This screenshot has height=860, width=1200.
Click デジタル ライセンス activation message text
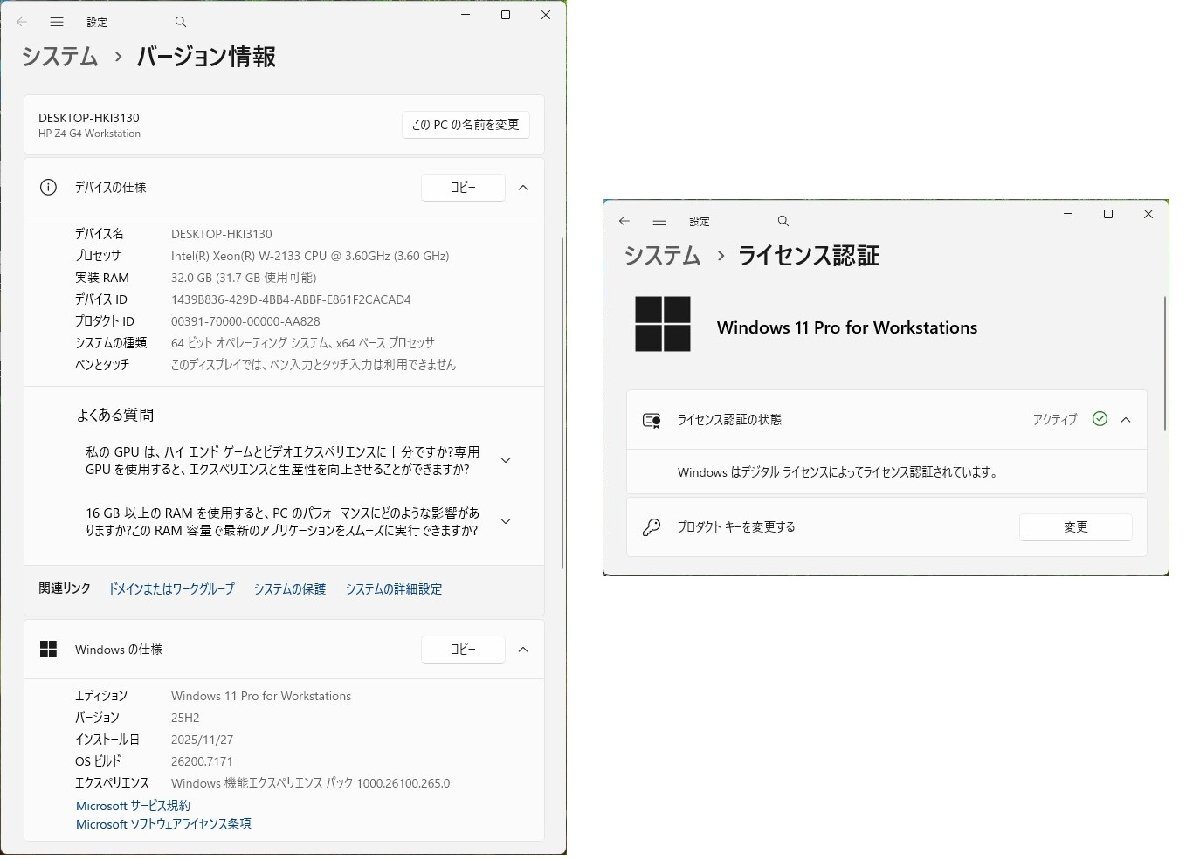[837, 472]
